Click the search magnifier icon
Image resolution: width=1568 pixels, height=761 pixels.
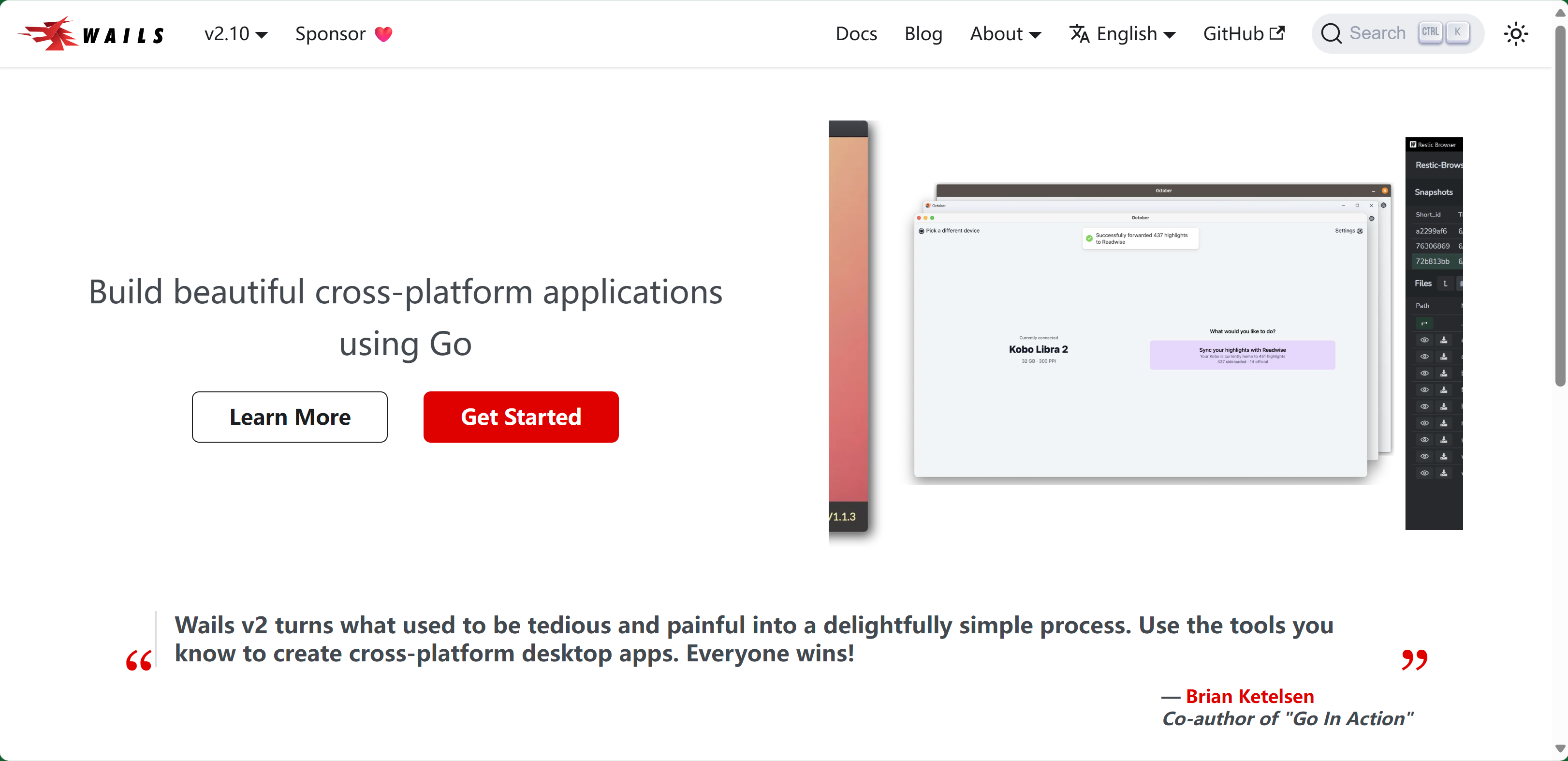click(x=1331, y=33)
